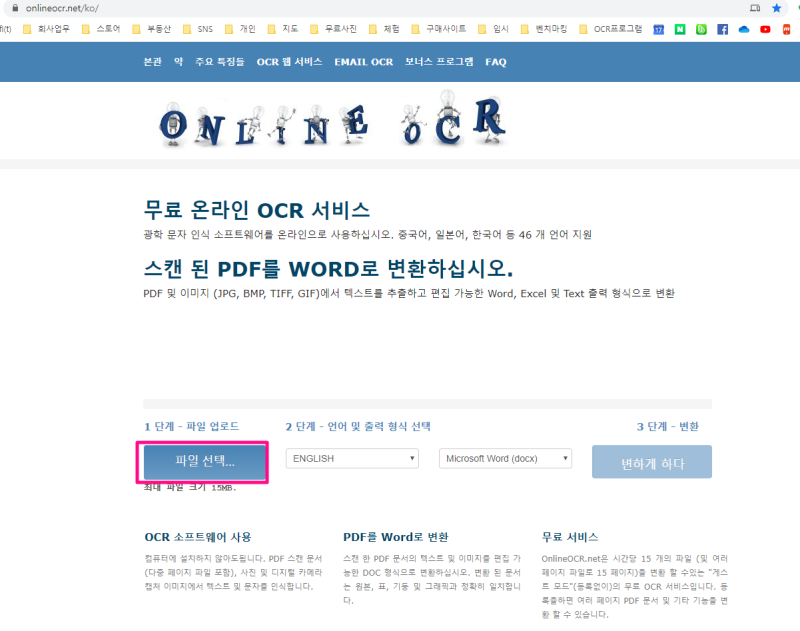Open the 지도 bookmark folder
This screenshot has width=800, height=631.
point(283,29)
